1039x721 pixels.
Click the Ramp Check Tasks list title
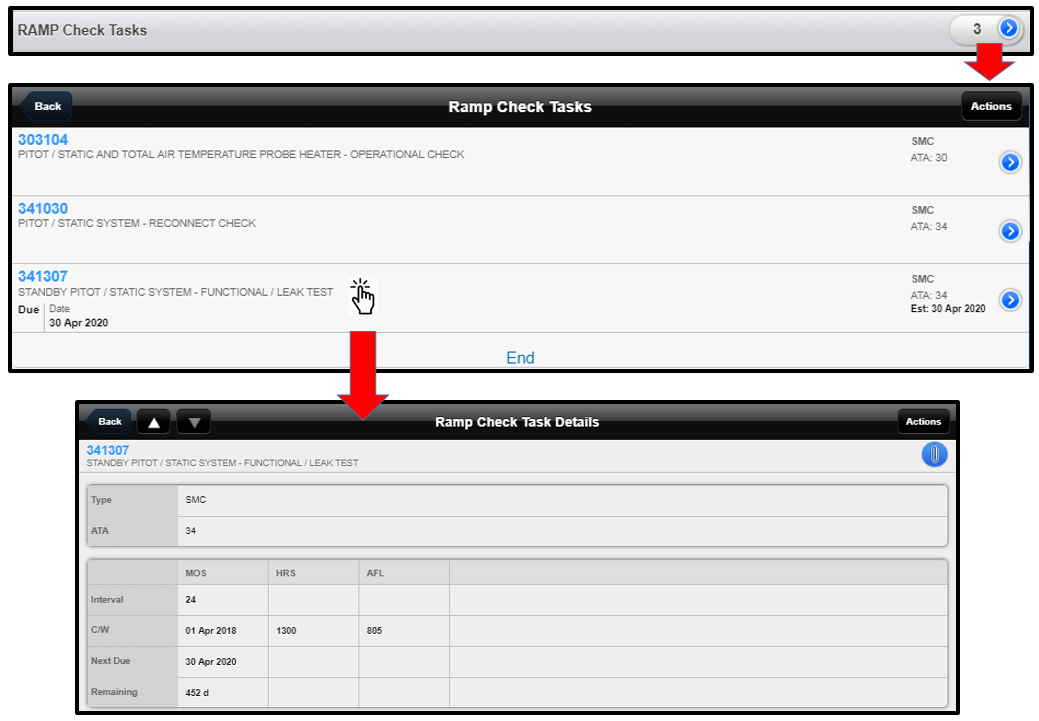tap(520, 107)
